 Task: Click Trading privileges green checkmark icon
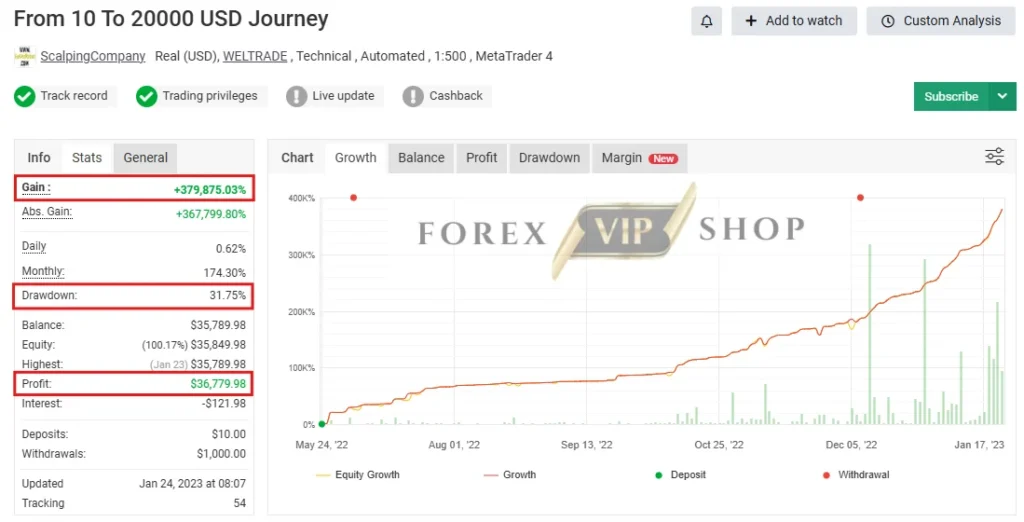(146, 96)
